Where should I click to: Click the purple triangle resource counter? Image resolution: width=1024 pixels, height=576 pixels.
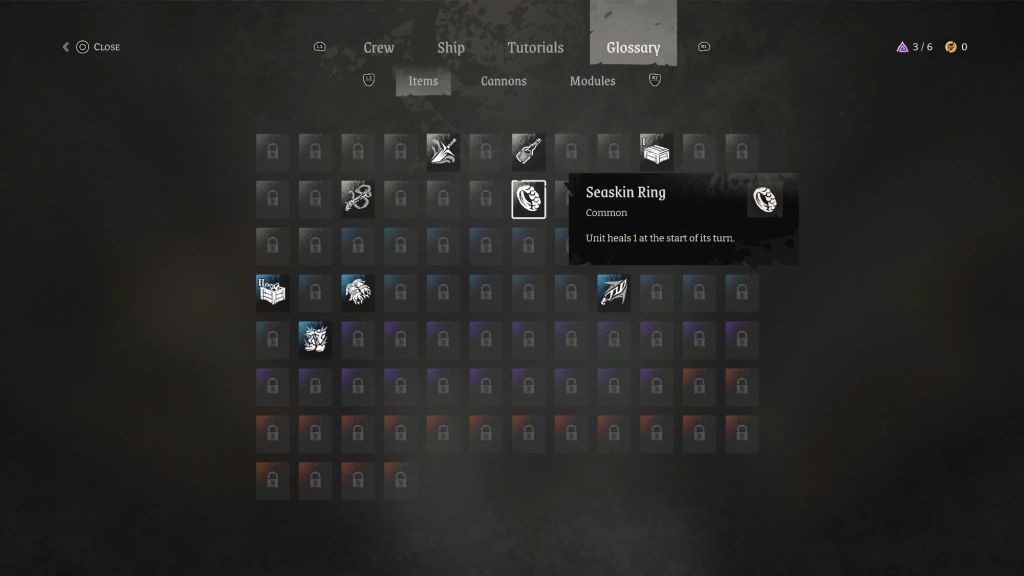click(914, 47)
